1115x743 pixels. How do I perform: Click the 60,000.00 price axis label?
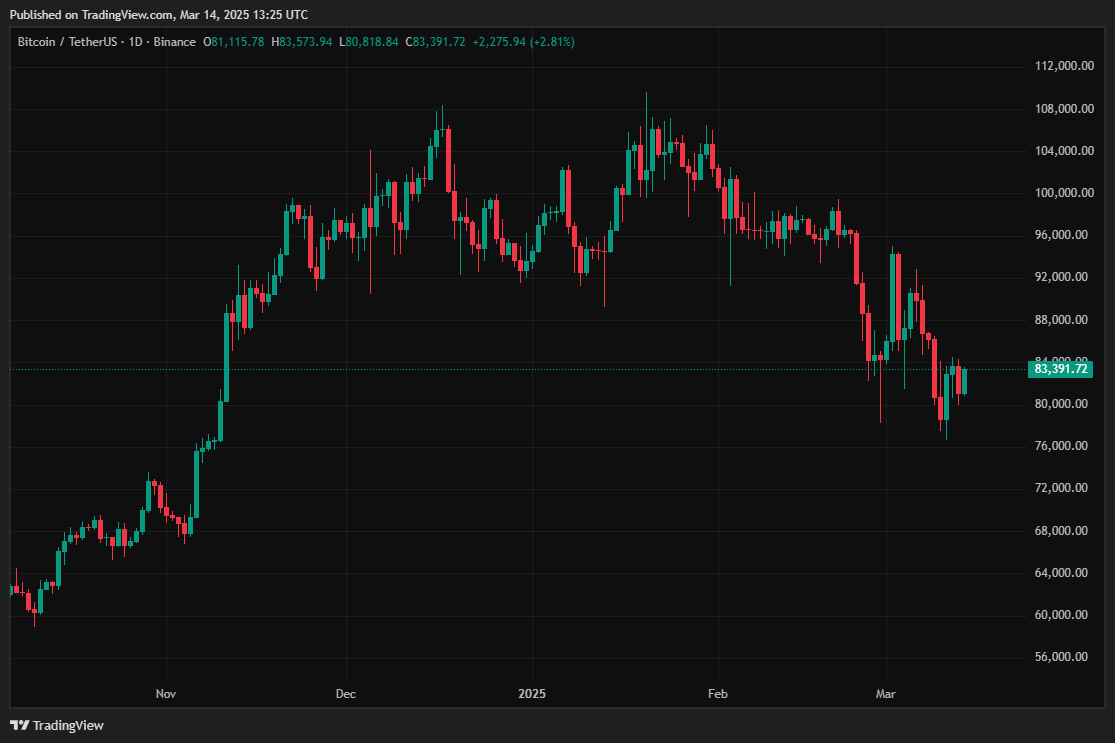[1061, 615]
